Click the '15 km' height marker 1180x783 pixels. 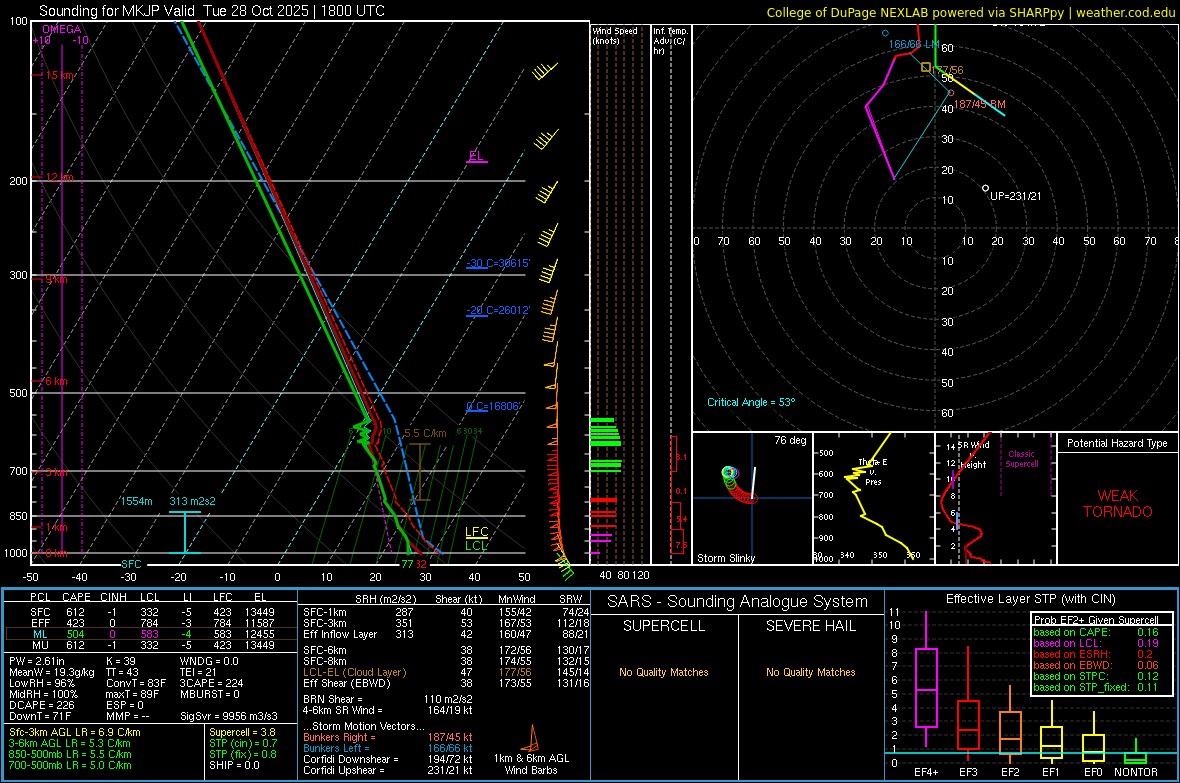(59, 75)
